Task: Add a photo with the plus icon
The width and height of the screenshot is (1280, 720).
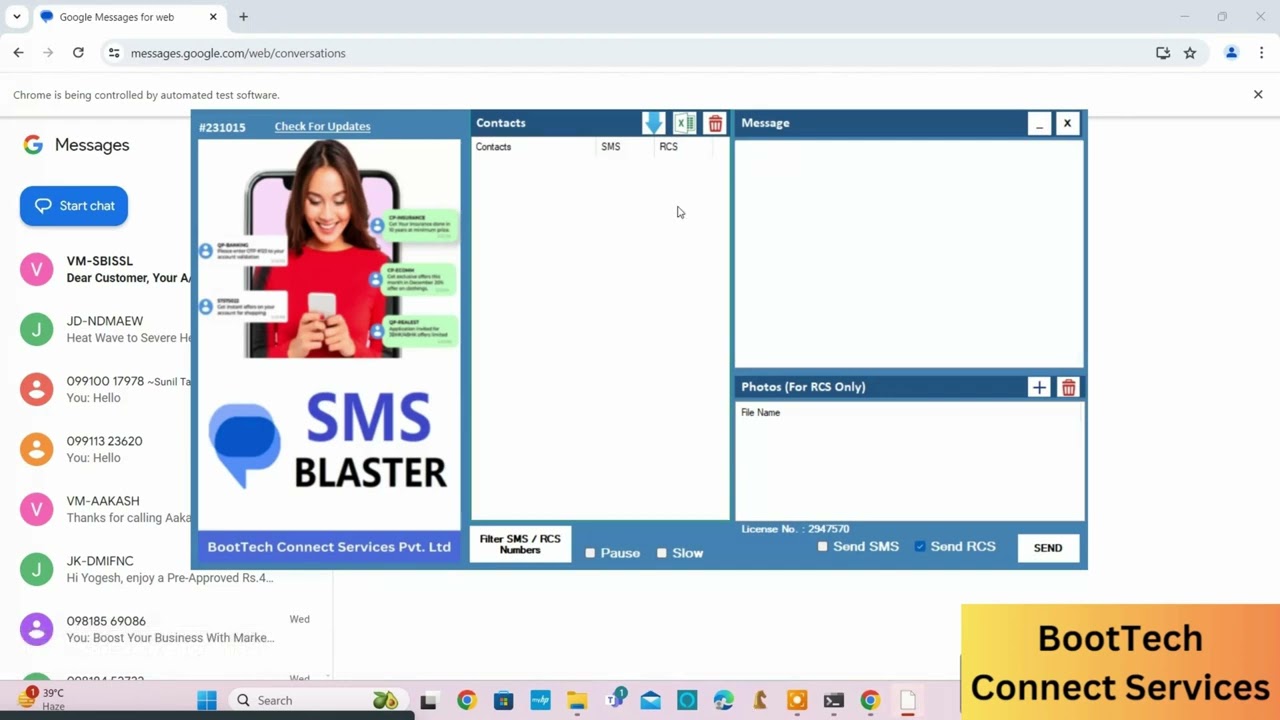Action: tap(1039, 387)
